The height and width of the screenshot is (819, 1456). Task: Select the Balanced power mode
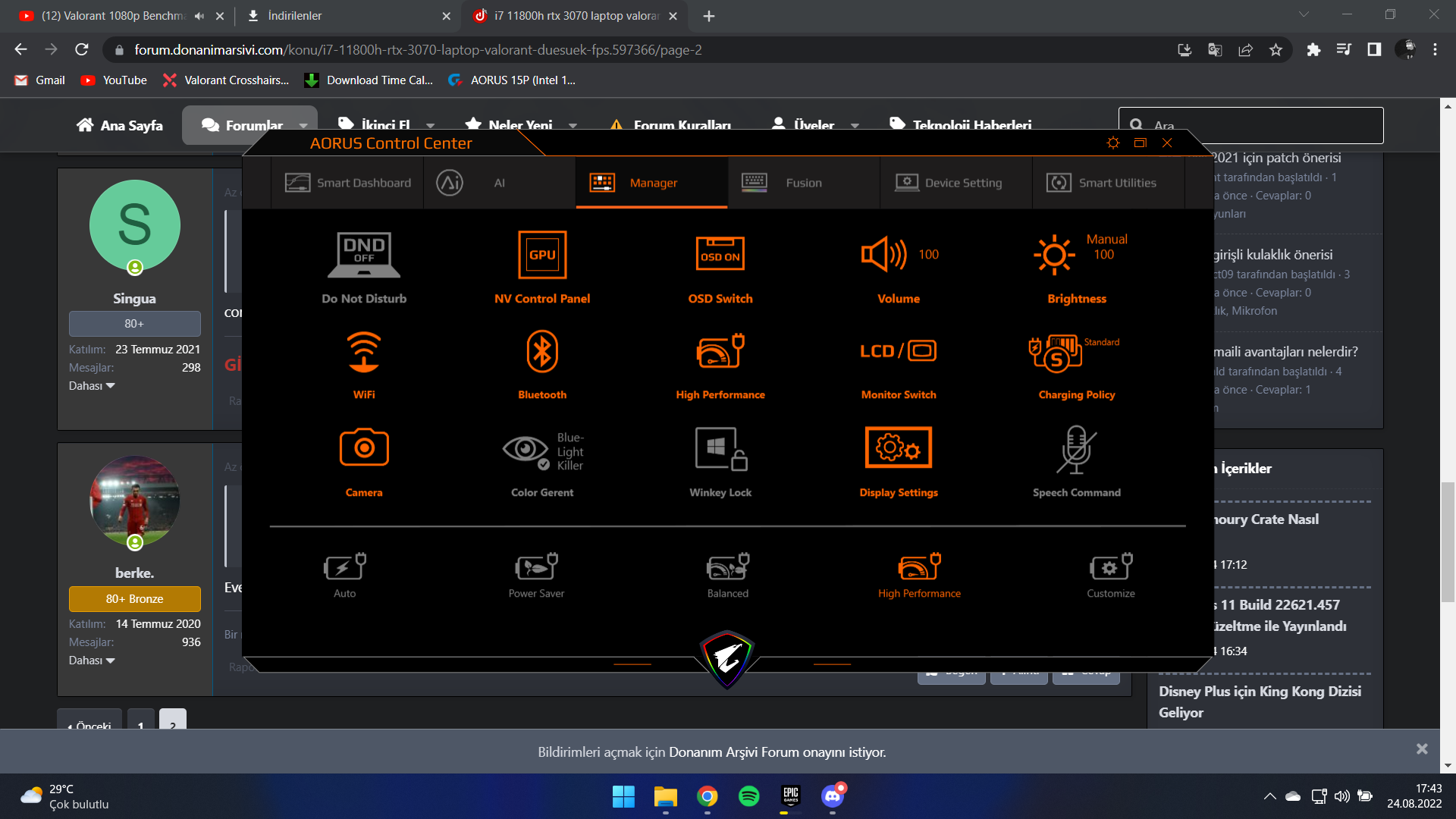point(728,575)
